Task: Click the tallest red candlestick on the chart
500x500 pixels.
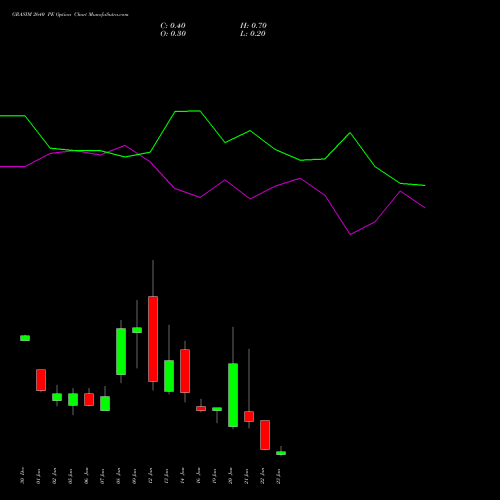Action: click(153, 339)
